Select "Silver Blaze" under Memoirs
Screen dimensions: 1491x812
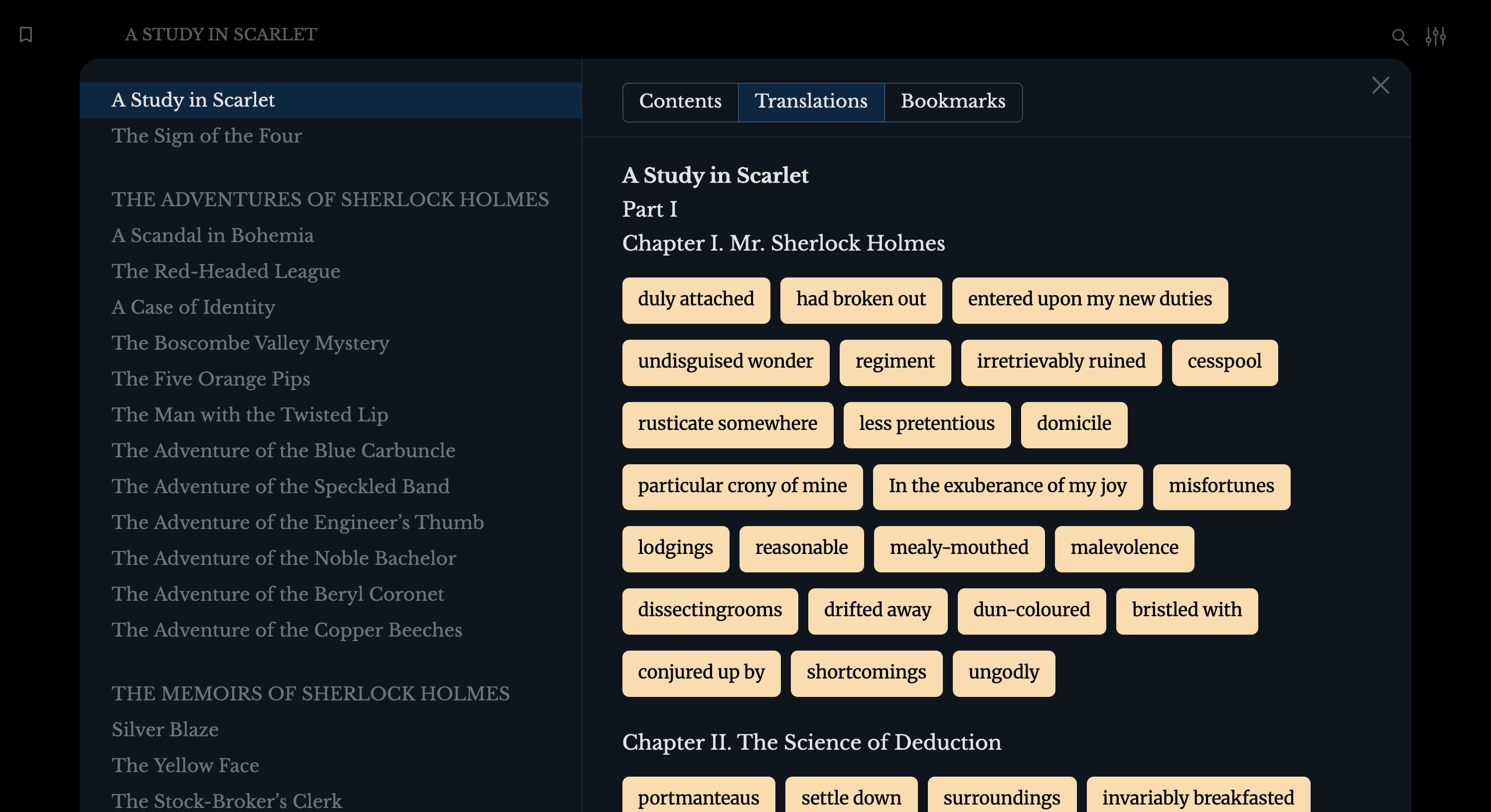165,730
